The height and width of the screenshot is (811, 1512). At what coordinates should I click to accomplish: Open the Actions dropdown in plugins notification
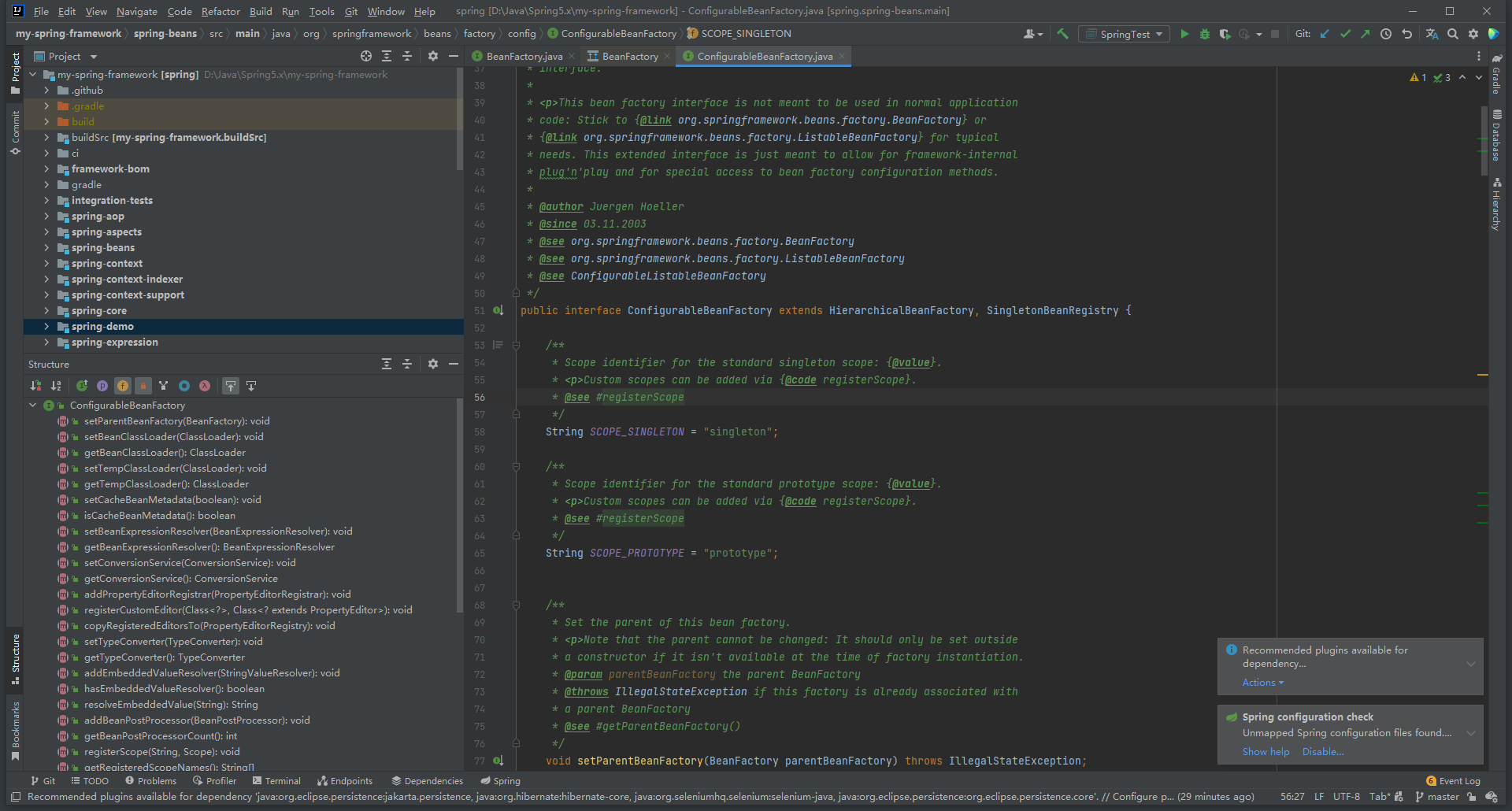pos(1262,683)
